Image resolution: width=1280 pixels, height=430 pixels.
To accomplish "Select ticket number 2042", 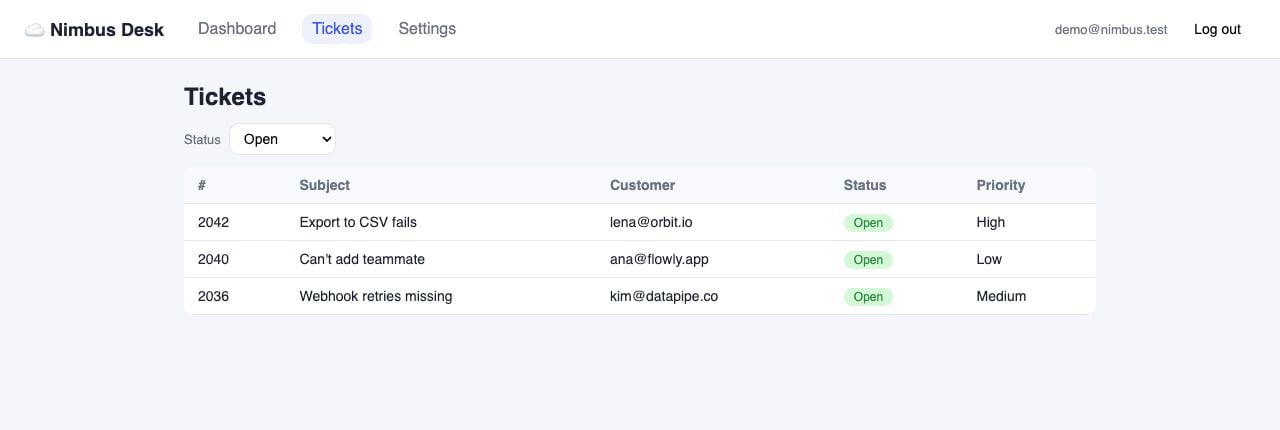I will pos(213,222).
